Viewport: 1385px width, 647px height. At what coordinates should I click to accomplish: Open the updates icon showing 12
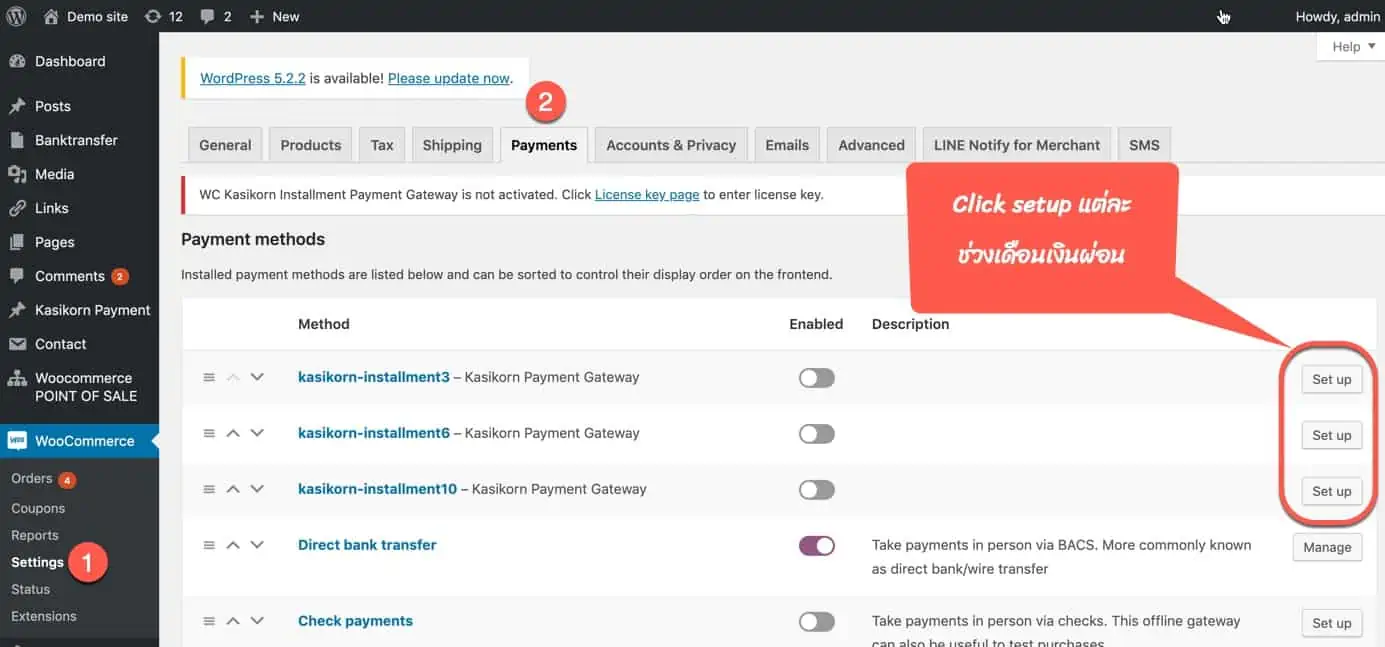(x=152, y=16)
